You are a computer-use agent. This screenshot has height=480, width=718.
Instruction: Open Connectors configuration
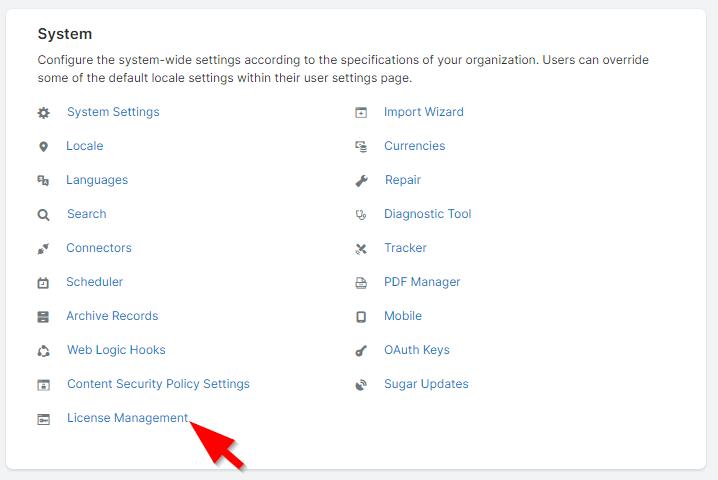(99, 248)
